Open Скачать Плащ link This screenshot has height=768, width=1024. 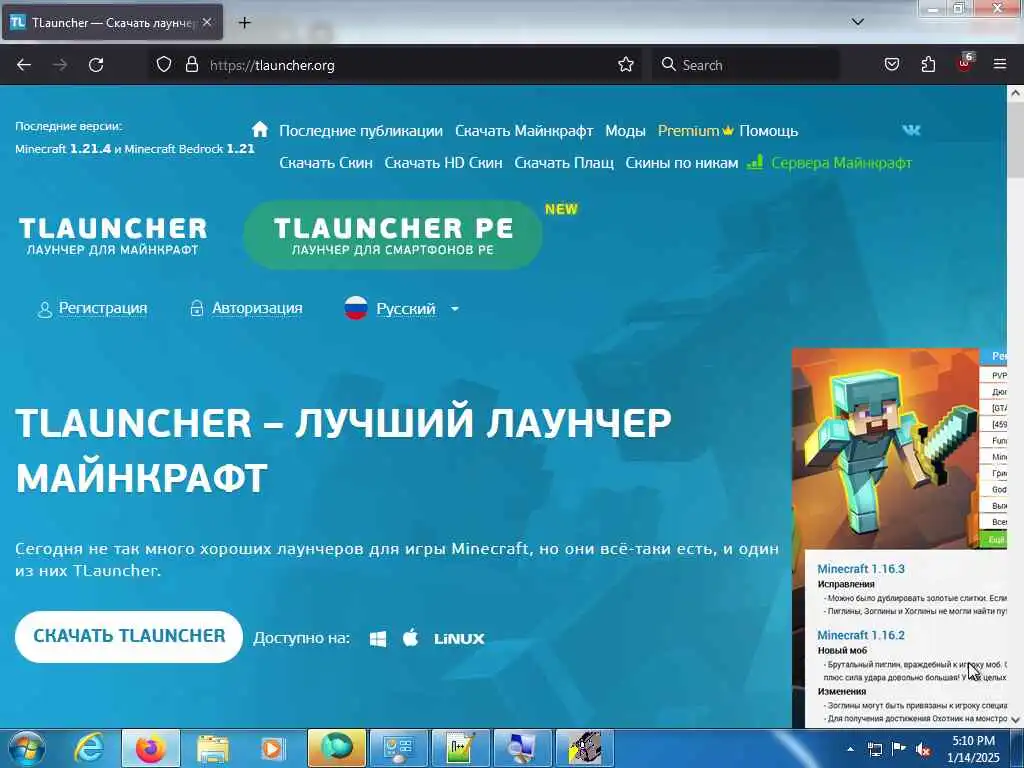click(564, 163)
